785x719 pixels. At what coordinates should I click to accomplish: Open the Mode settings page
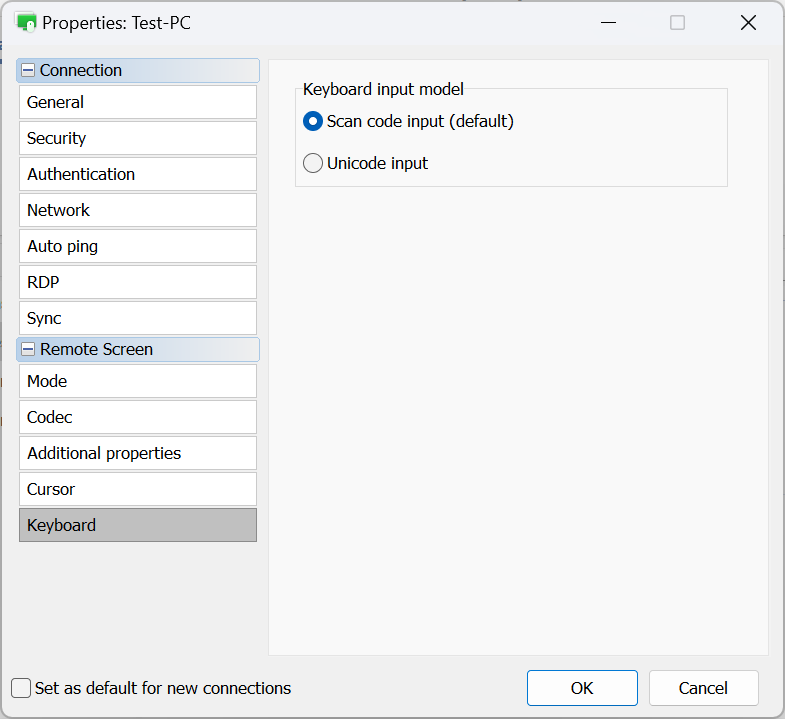click(138, 381)
